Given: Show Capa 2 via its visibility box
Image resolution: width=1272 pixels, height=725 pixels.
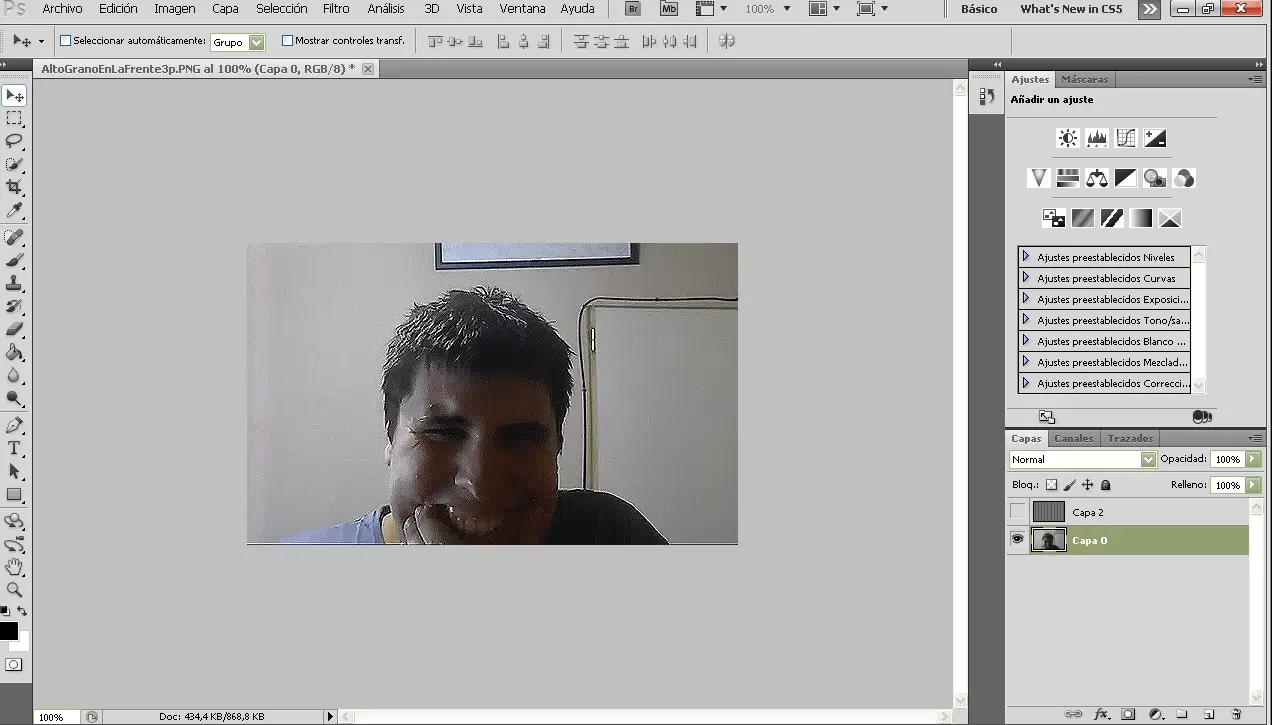Looking at the screenshot, I should point(1018,512).
